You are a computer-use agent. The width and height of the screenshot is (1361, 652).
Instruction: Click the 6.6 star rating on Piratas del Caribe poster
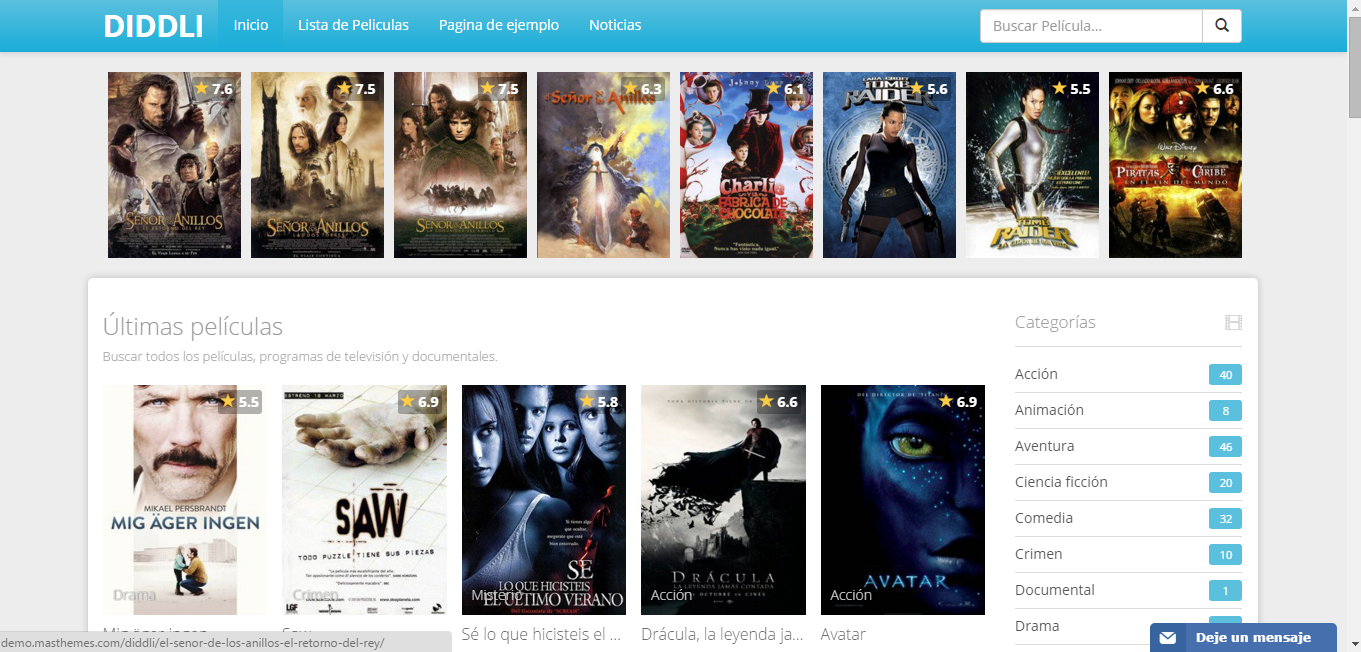coord(1215,89)
